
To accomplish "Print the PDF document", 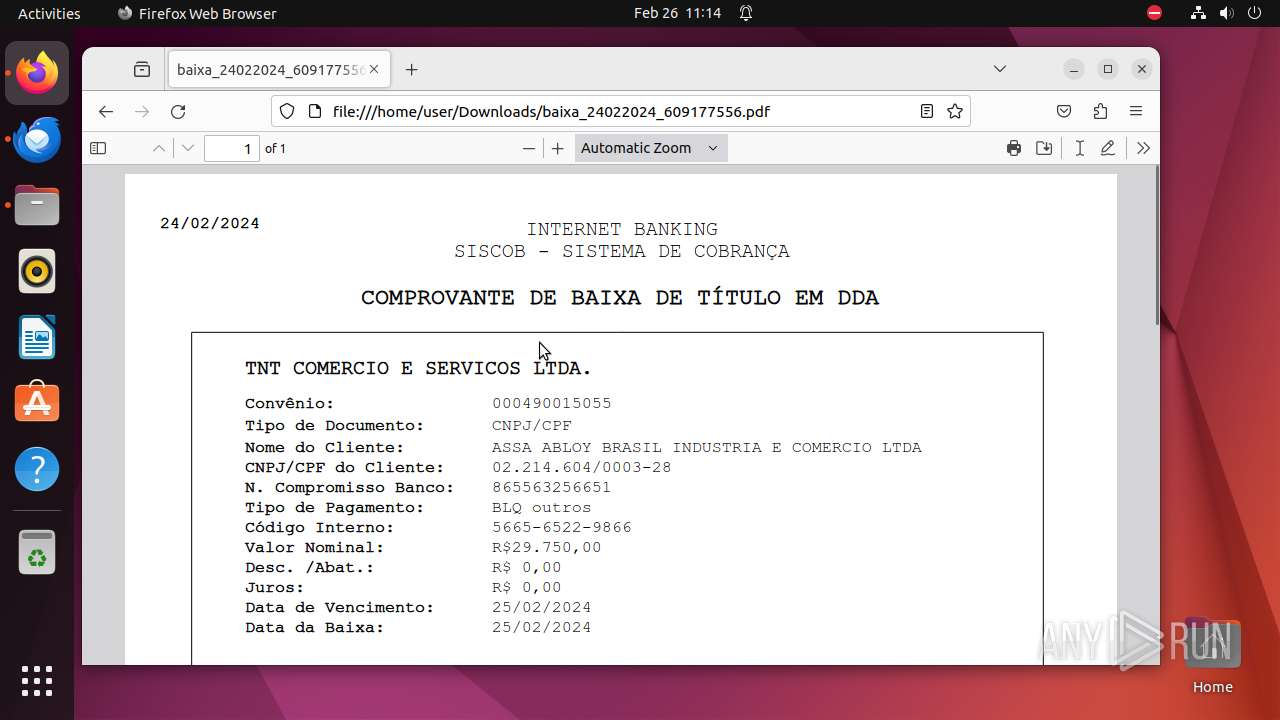I will tap(1014, 148).
